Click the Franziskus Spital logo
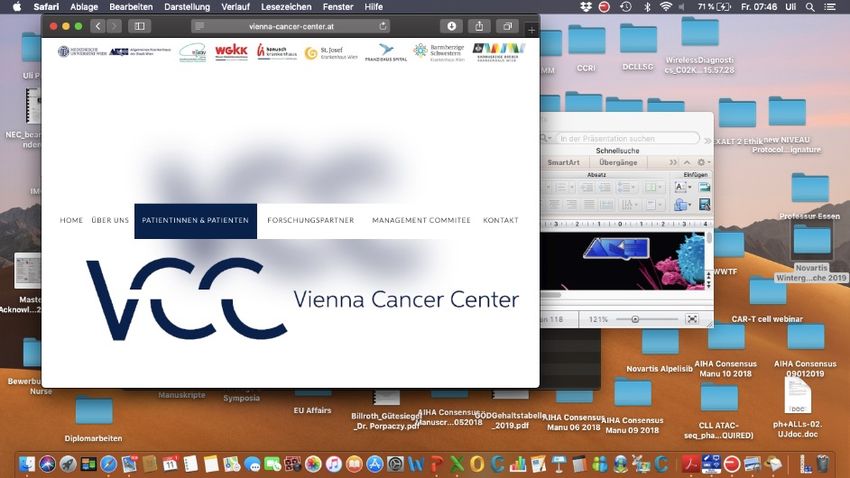850x478 pixels. point(386,53)
